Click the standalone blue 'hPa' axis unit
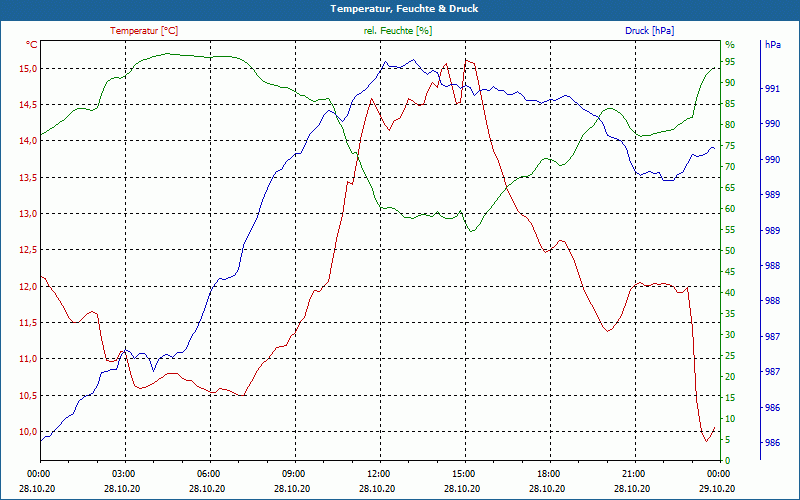This screenshot has height=500, width=800. 772,45
